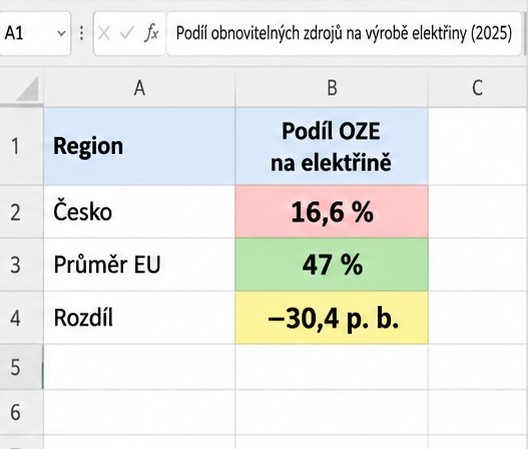Click the Cancel X icon in formula bar
528x449 pixels.
[104, 33]
